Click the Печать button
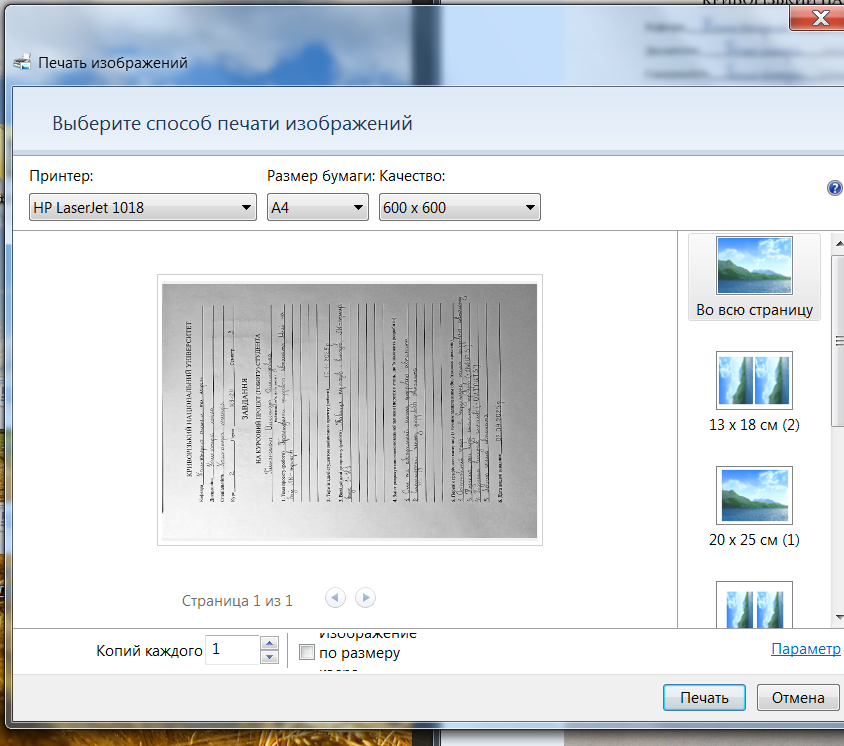Image resolution: width=844 pixels, height=746 pixels. click(704, 698)
